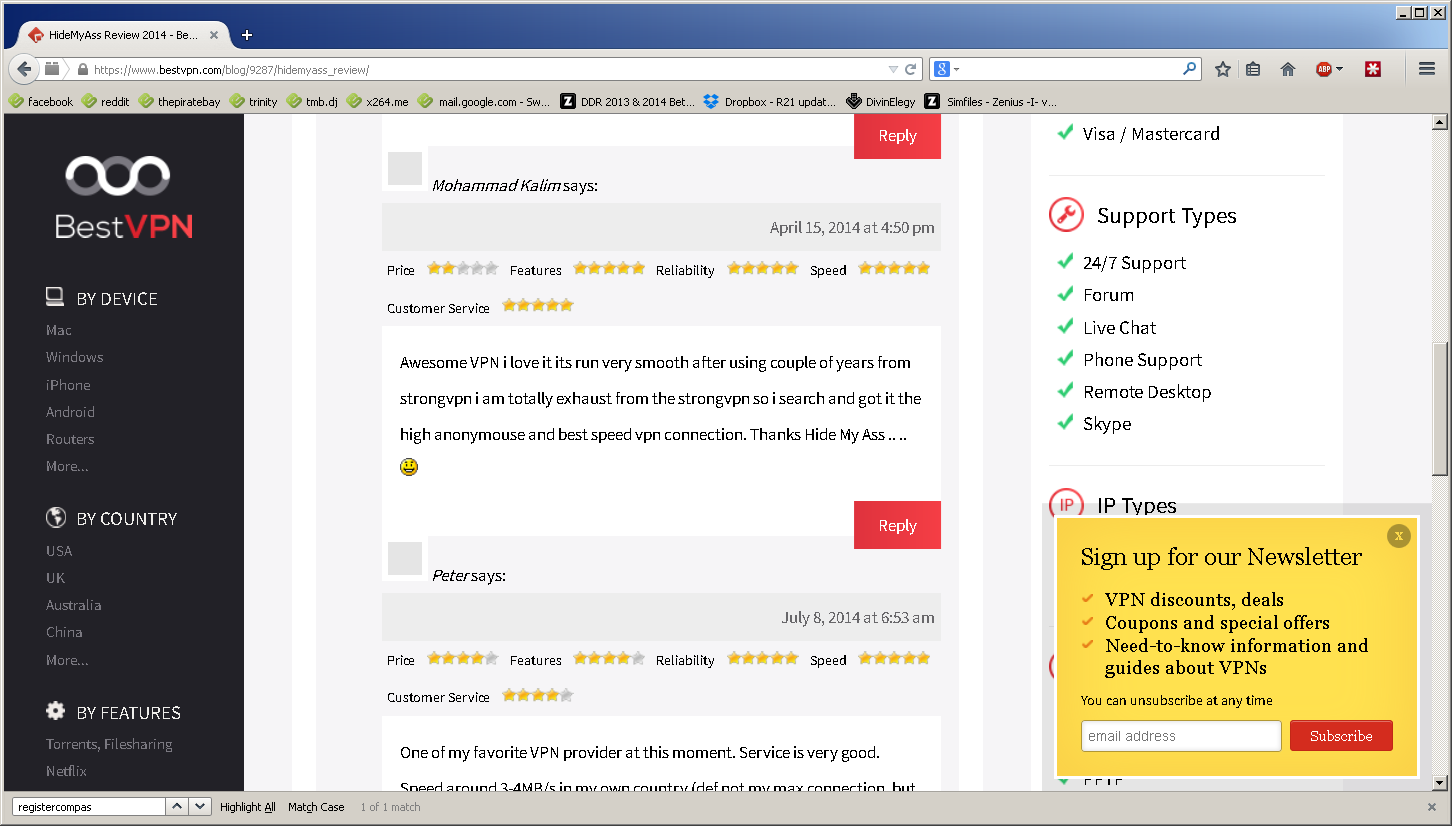Select Mac under By Device

tap(59, 330)
